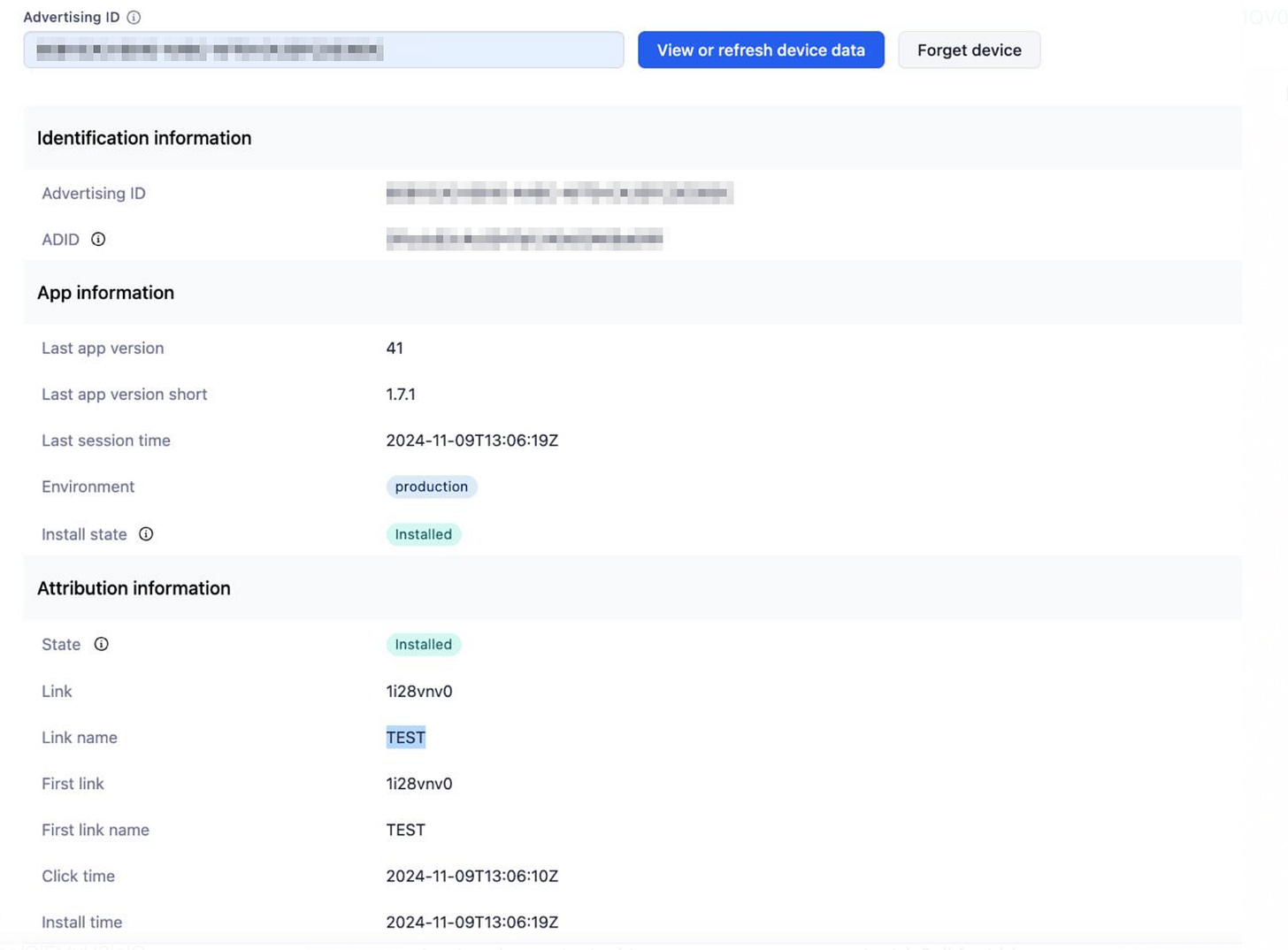Image resolution: width=1288 pixels, height=950 pixels.
Task: Click the Environment row label
Action: [88, 486]
